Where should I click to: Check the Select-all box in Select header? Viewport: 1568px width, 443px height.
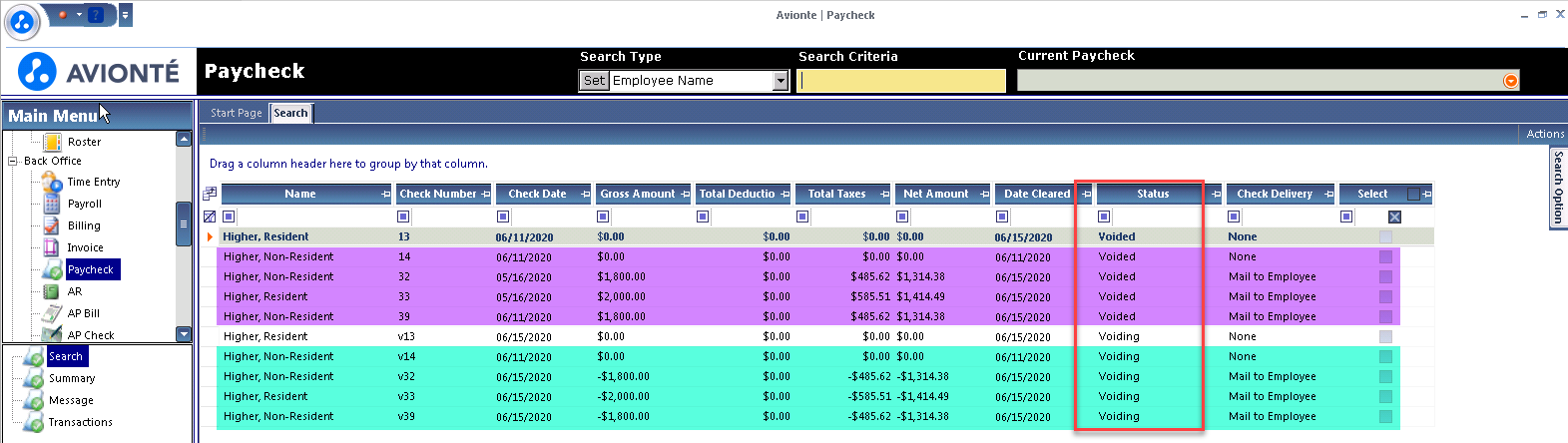point(1412,194)
